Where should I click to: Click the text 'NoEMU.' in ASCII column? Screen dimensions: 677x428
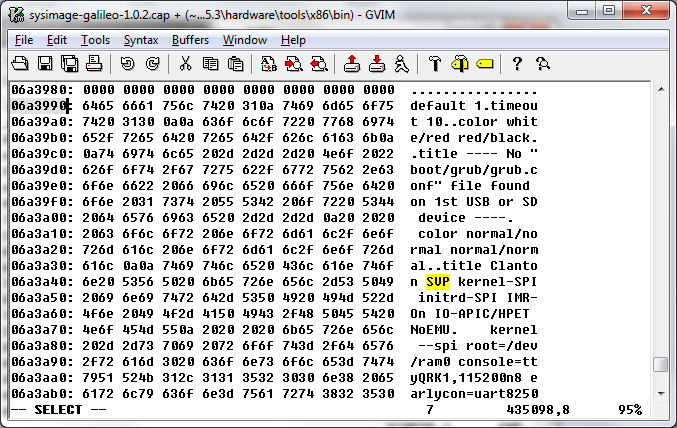coord(433,330)
